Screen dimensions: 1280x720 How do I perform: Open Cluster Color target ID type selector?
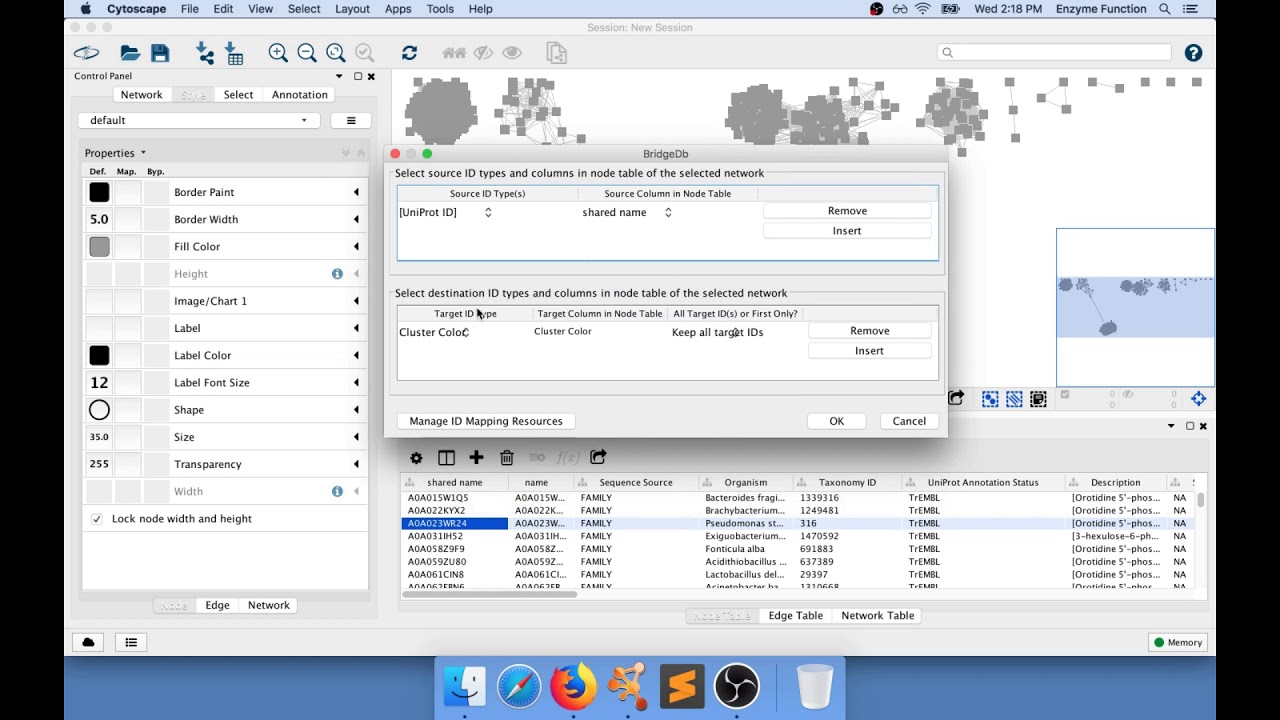[x=434, y=333]
